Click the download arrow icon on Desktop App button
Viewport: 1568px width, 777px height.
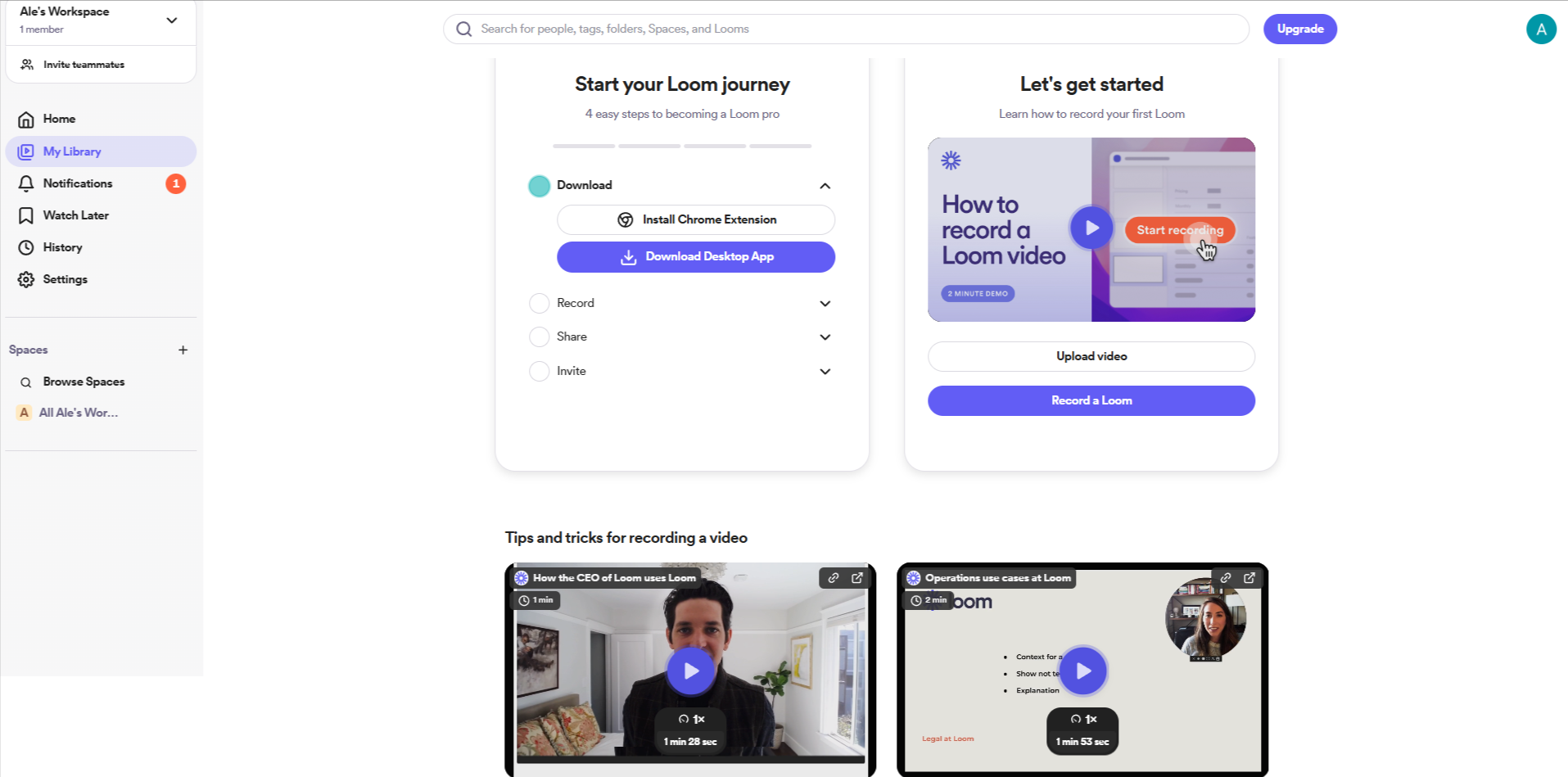click(628, 257)
